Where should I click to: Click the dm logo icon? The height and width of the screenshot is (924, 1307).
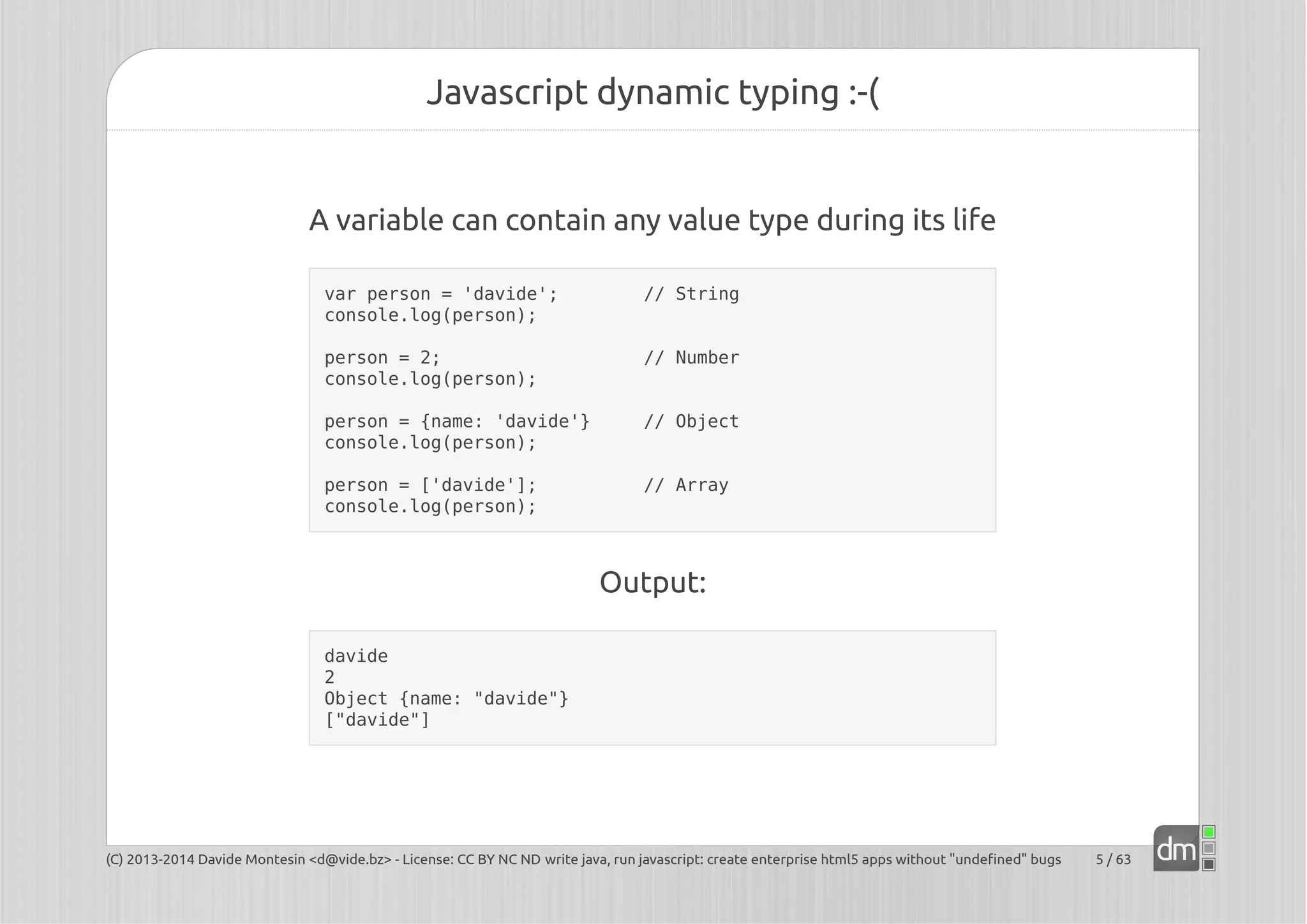pos(1176,848)
